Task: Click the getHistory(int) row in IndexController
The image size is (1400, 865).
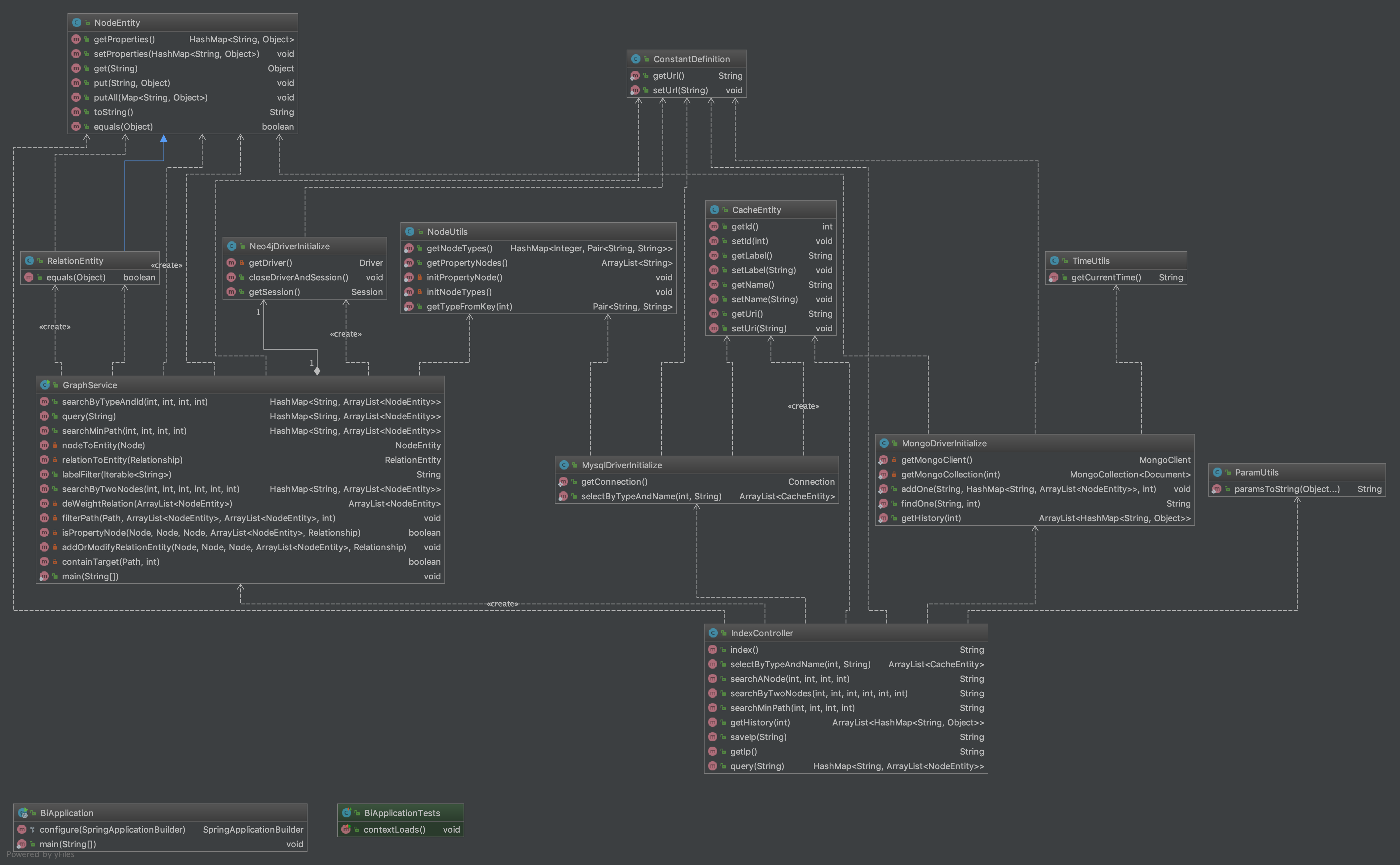Action: (x=760, y=722)
